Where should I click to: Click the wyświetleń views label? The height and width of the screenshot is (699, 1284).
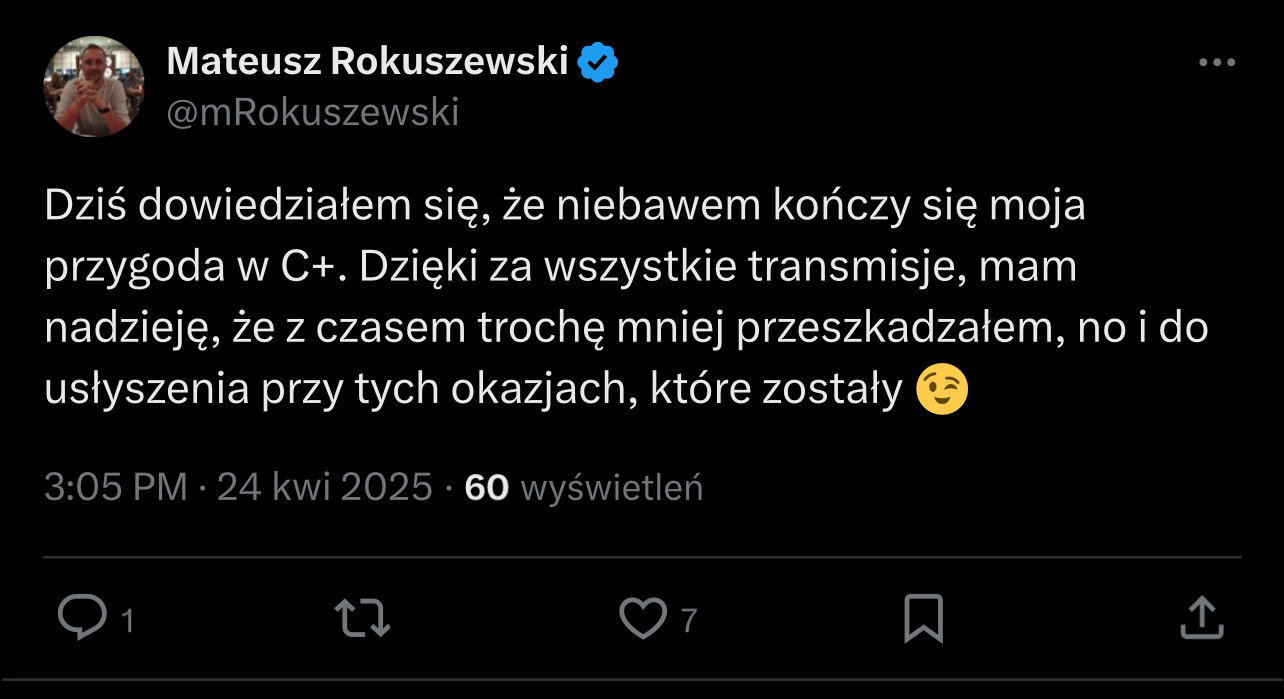click(x=612, y=487)
